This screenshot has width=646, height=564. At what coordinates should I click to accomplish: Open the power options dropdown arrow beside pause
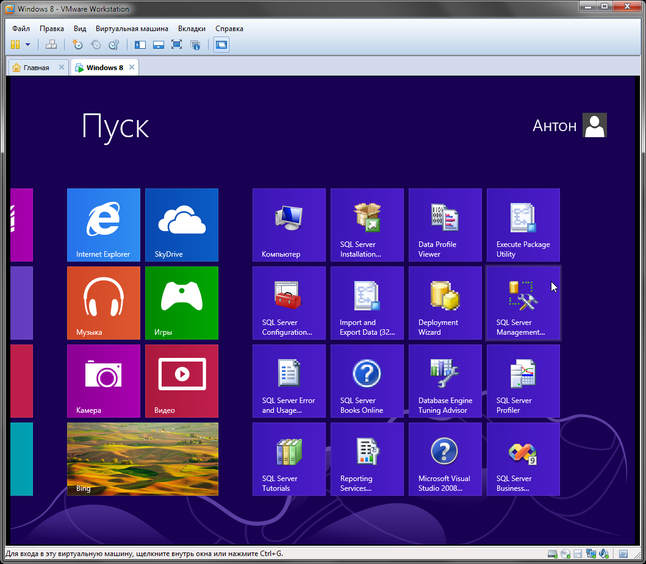(x=28, y=44)
